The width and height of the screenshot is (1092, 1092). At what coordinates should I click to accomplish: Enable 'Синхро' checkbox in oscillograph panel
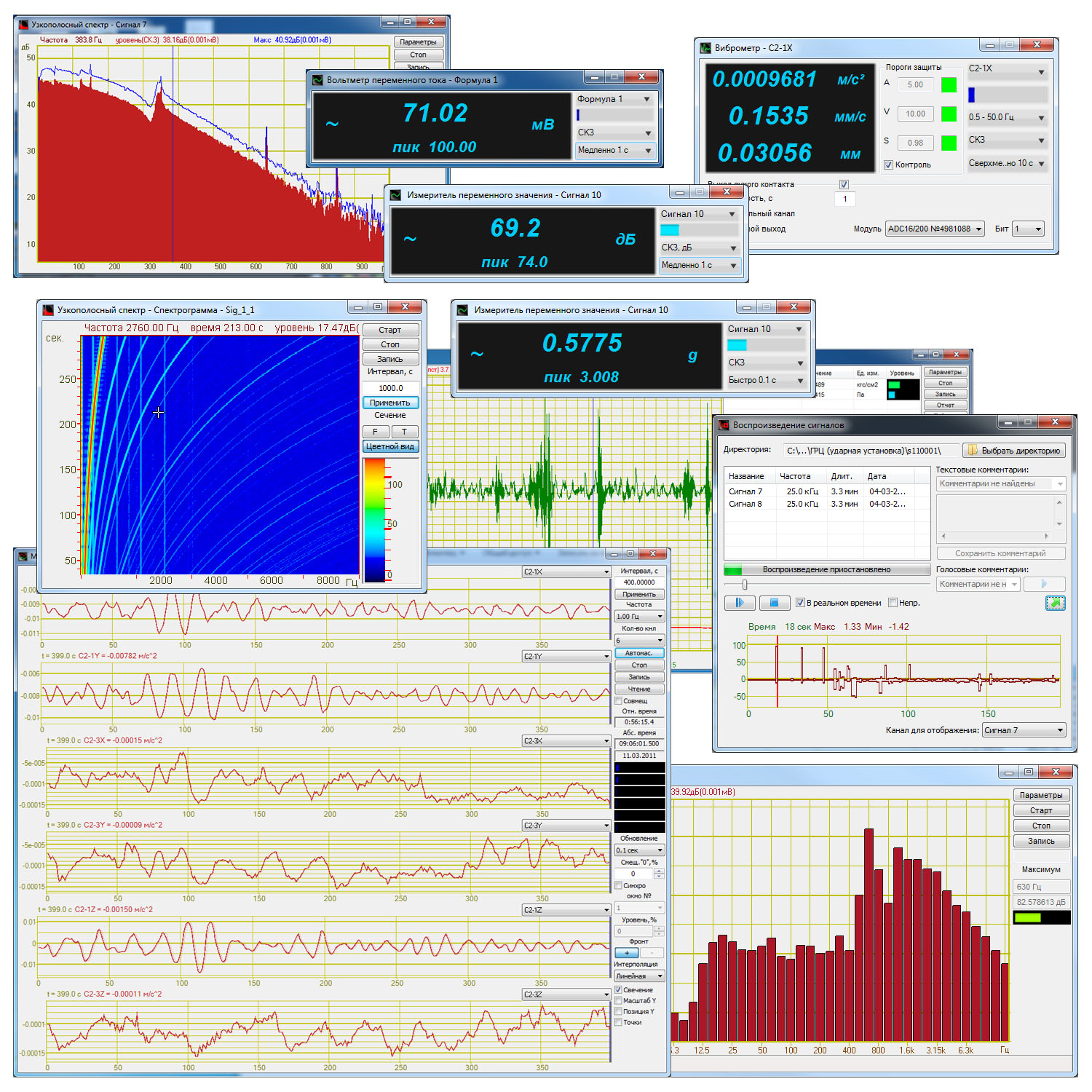click(618, 886)
